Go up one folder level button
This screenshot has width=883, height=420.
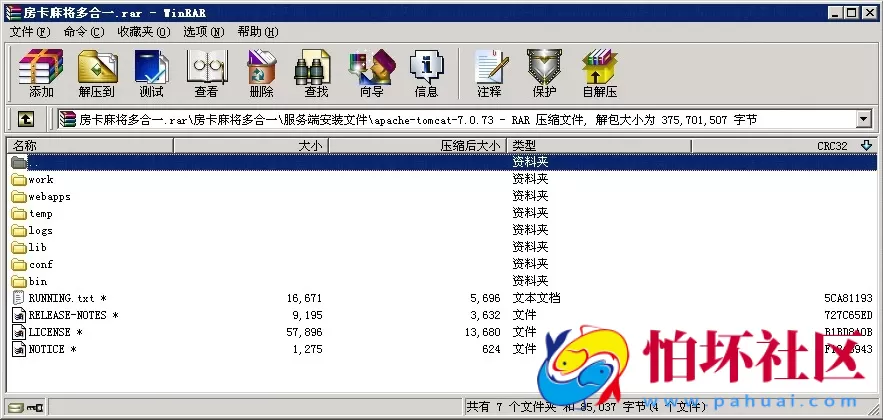(26, 119)
